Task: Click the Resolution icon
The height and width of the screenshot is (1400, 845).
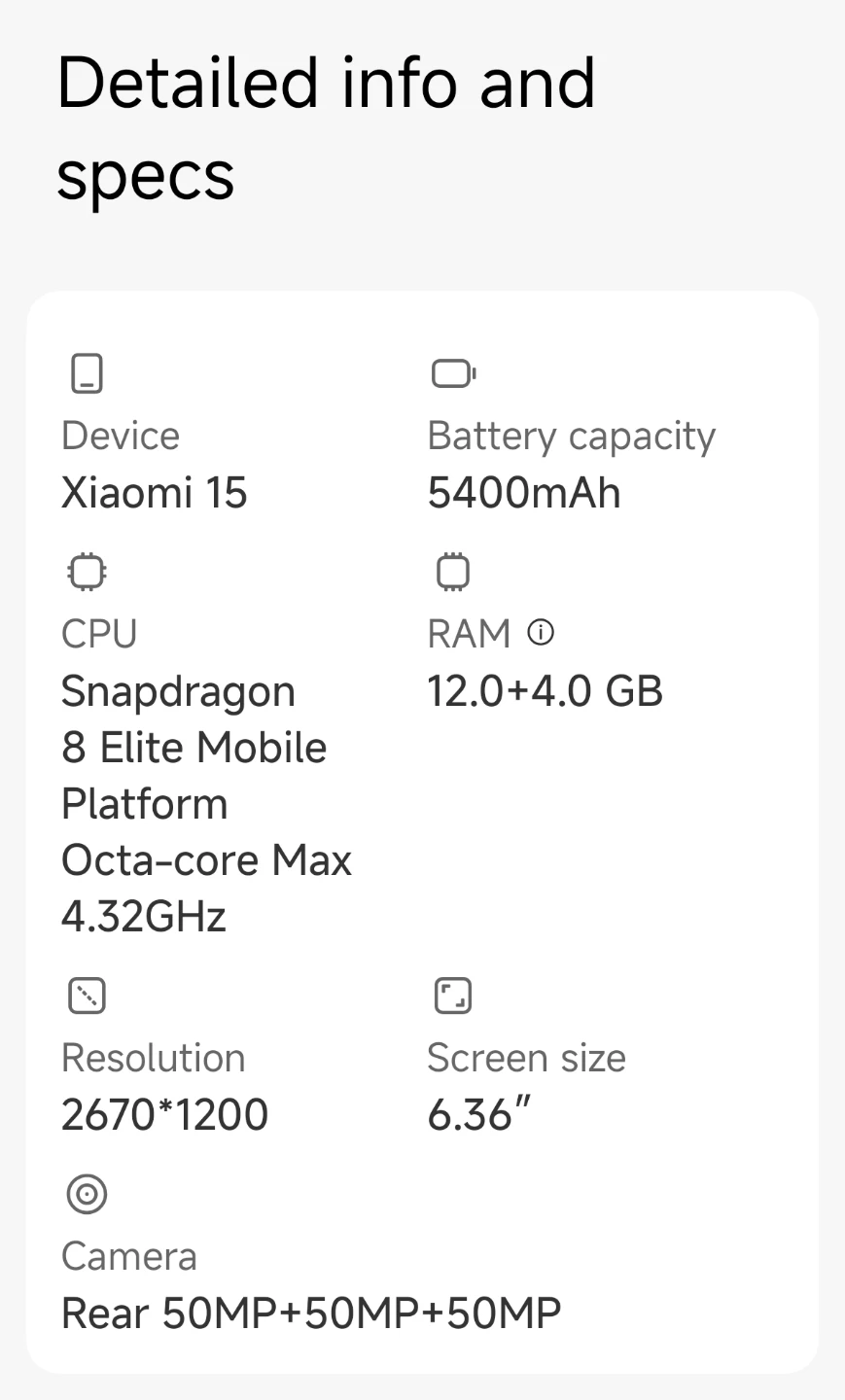Action: point(88,996)
